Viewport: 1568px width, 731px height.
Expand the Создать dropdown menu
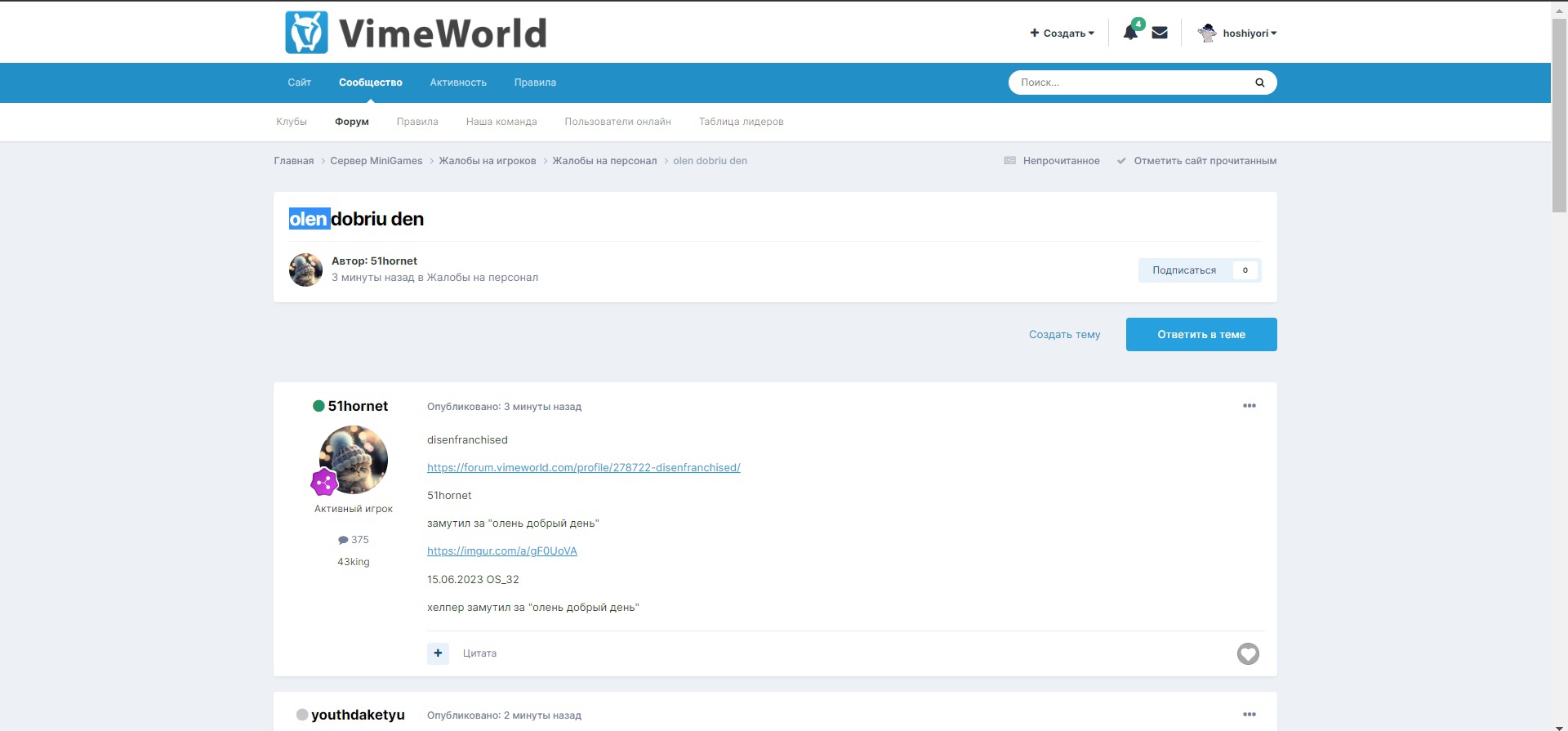click(1062, 33)
